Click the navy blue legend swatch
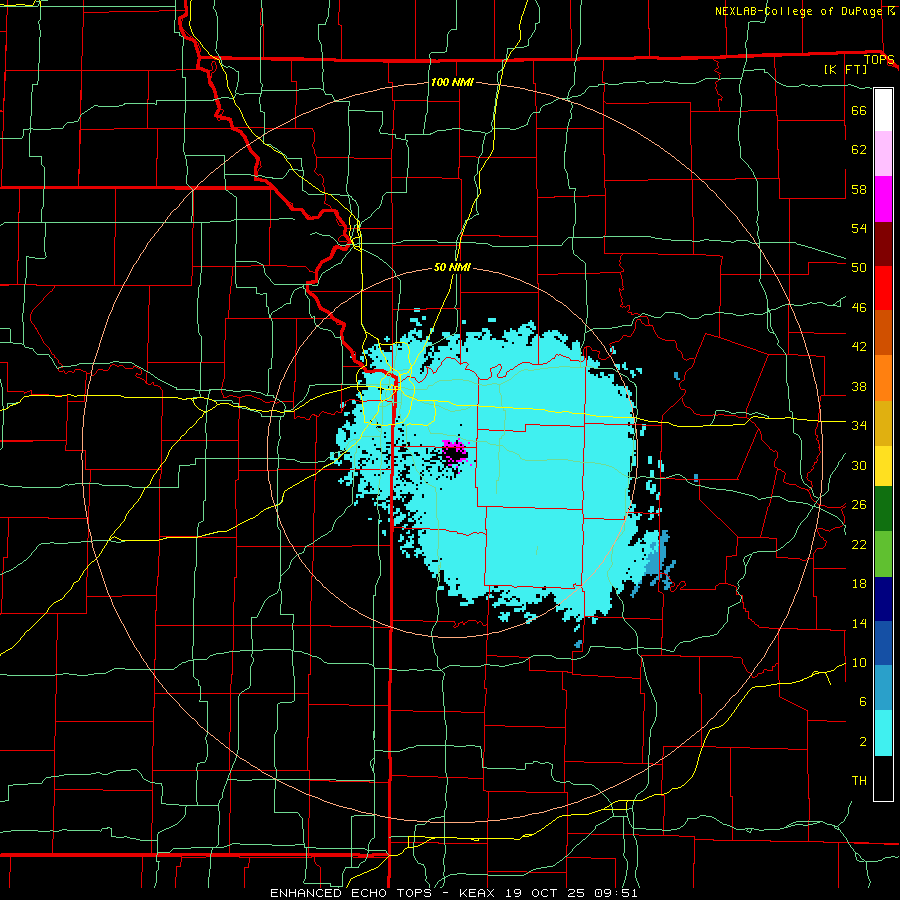The height and width of the screenshot is (900, 900). click(883, 599)
